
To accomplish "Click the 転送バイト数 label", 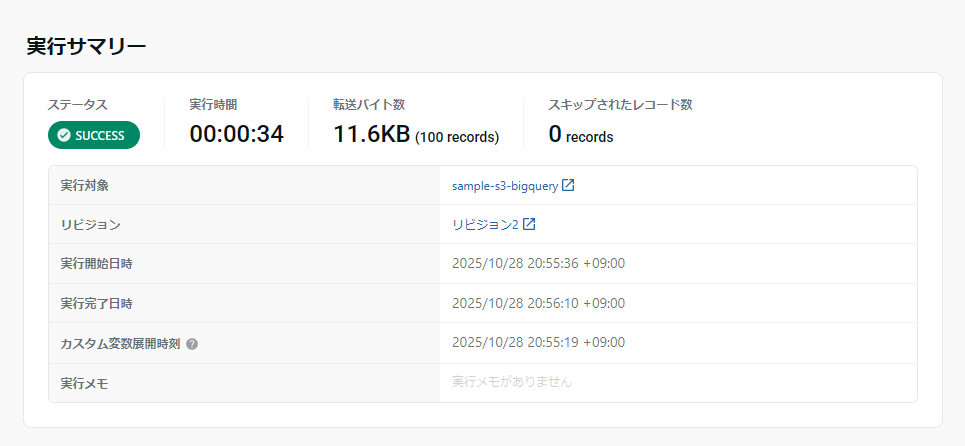I will click(x=369, y=104).
